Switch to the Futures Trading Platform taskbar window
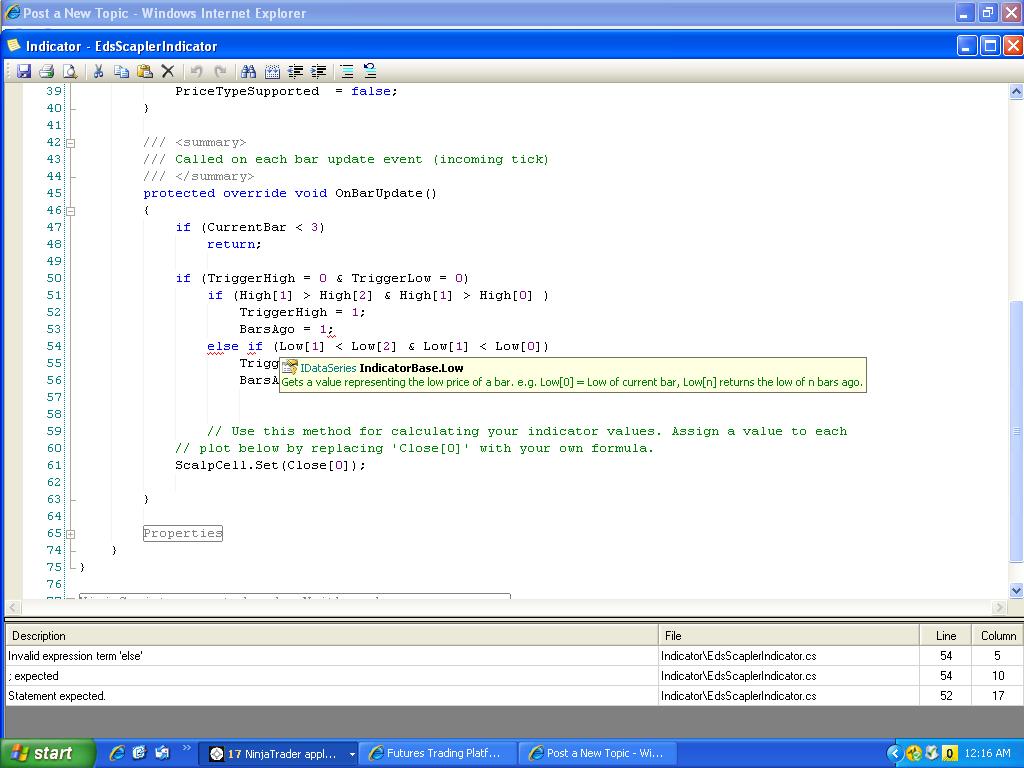The image size is (1024, 768). 440,754
